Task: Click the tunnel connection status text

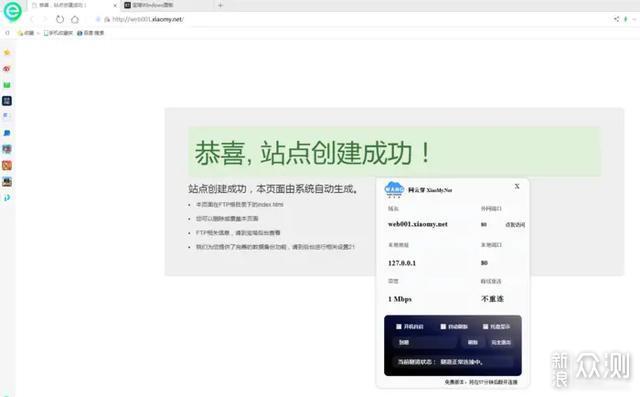Action: coord(440,362)
